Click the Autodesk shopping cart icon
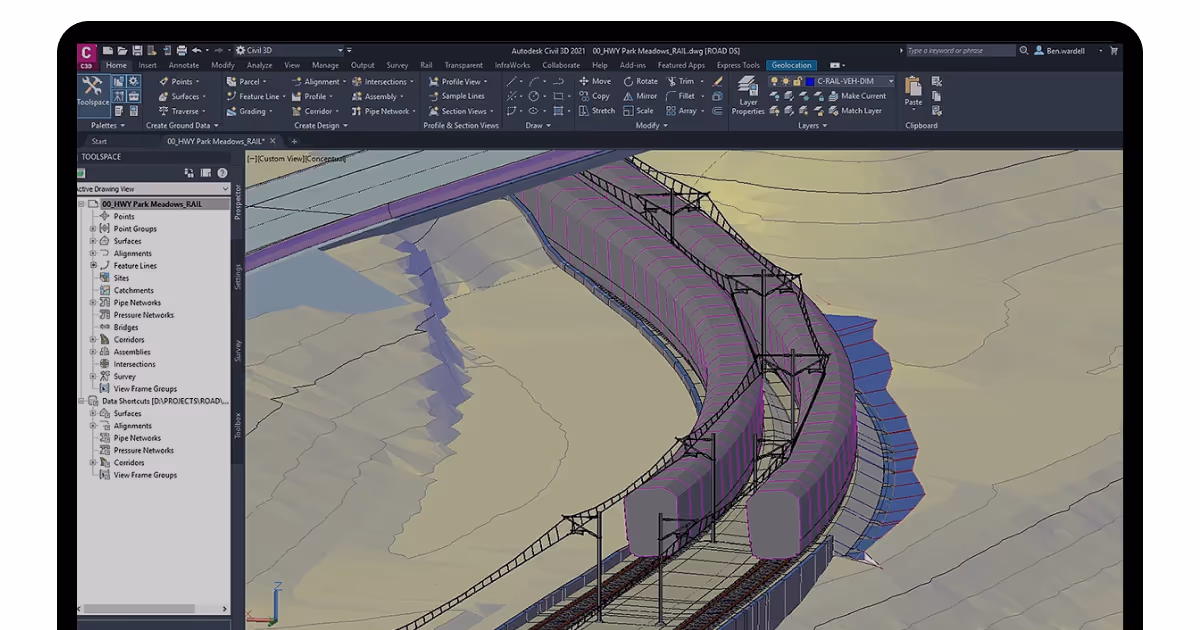 click(x=1113, y=50)
